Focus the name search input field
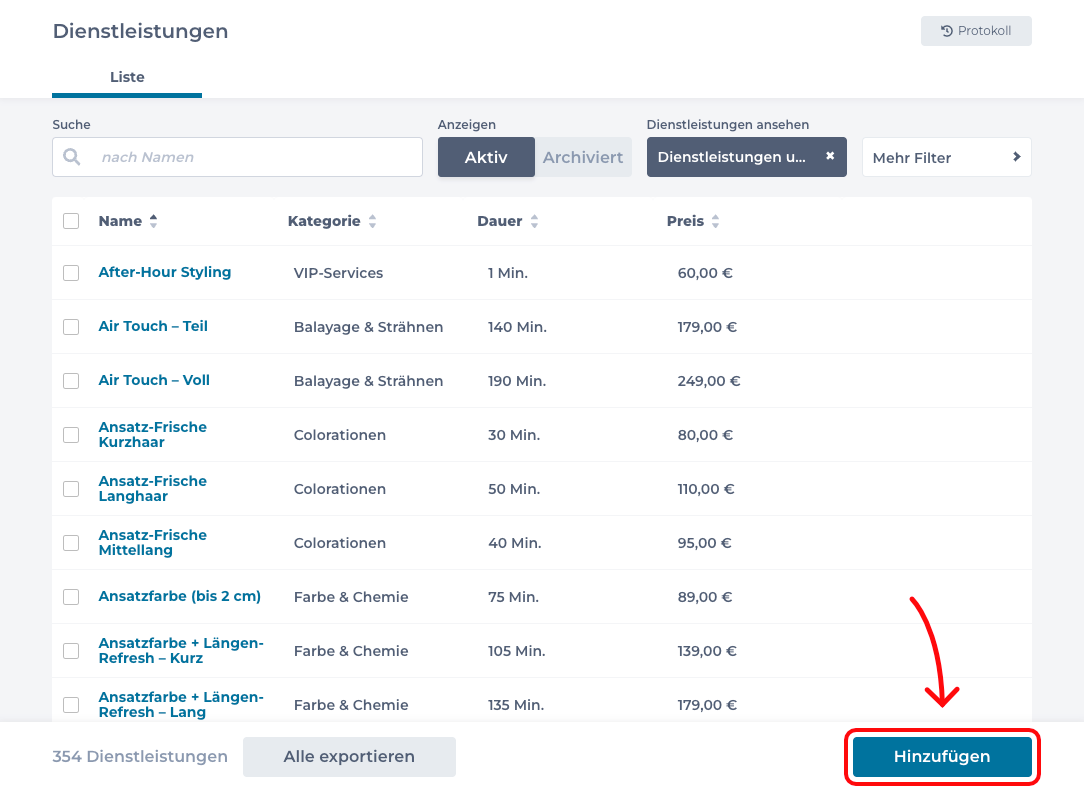Viewport: 1084px width, 792px height. 255,157
